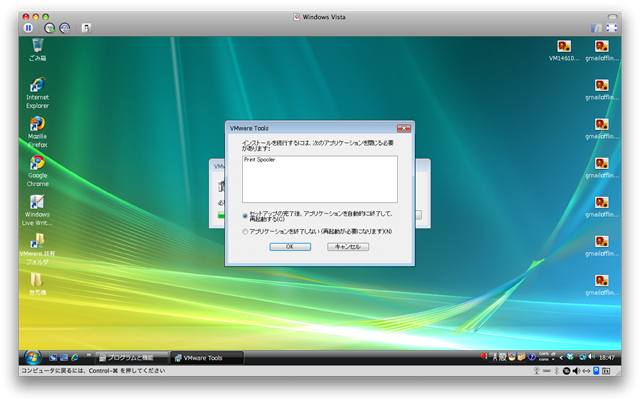Enter full screen via blue arrows icon
The width and height of the screenshot is (640, 402).
(611, 28)
